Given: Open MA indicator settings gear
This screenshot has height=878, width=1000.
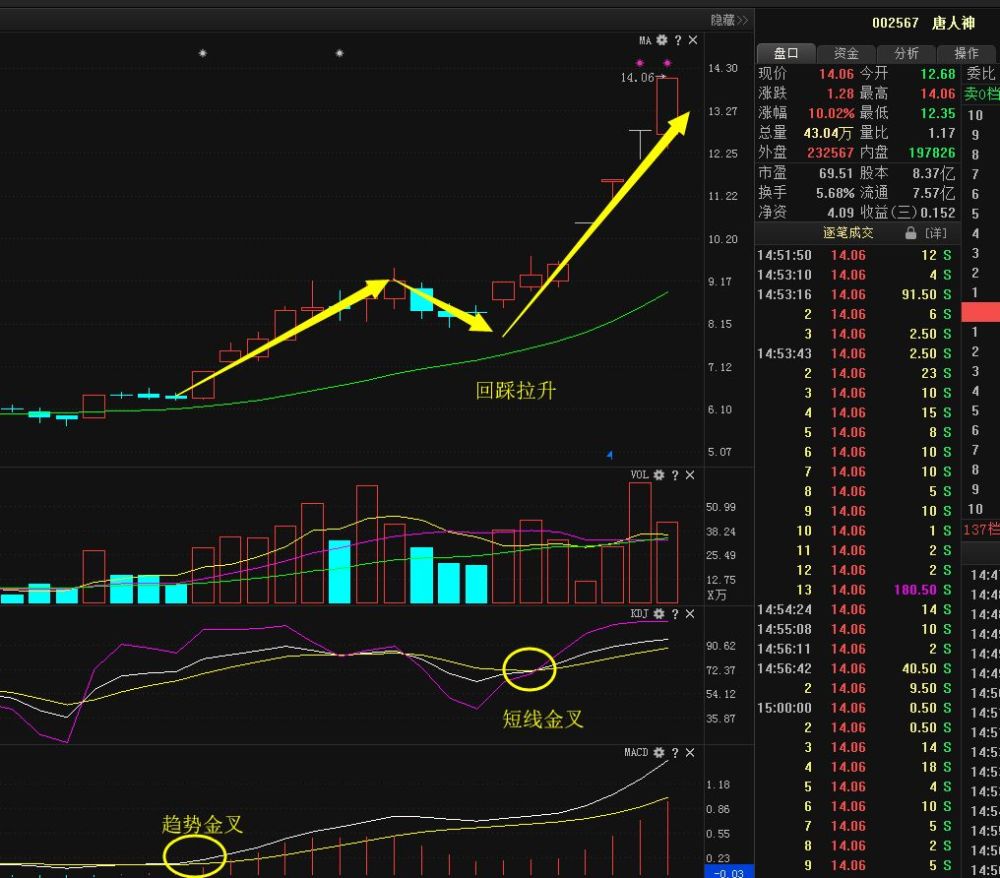Looking at the screenshot, I should tap(661, 40).
